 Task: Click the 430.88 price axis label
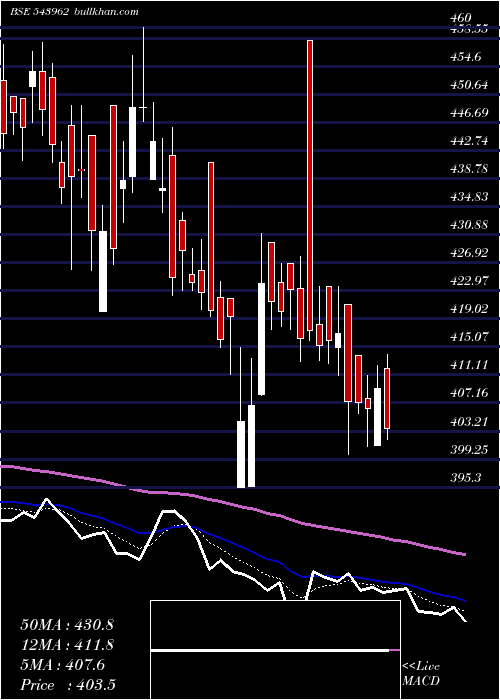pyautogui.click(x=469, y=225)
